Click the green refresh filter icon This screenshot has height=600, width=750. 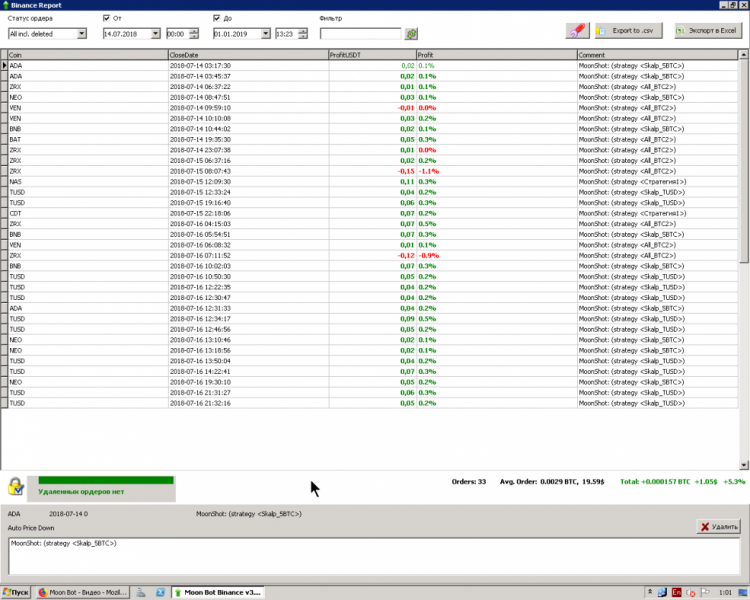point(411,33)
